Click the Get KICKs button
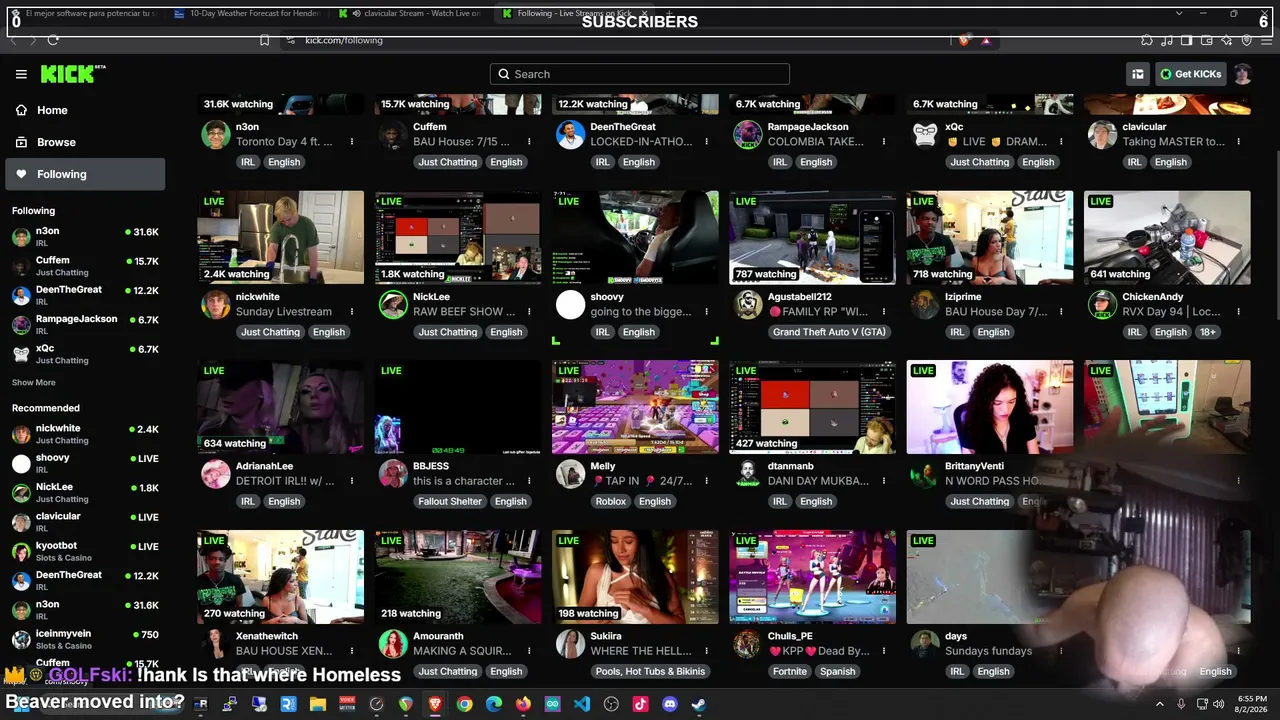 pos(1190,74)
